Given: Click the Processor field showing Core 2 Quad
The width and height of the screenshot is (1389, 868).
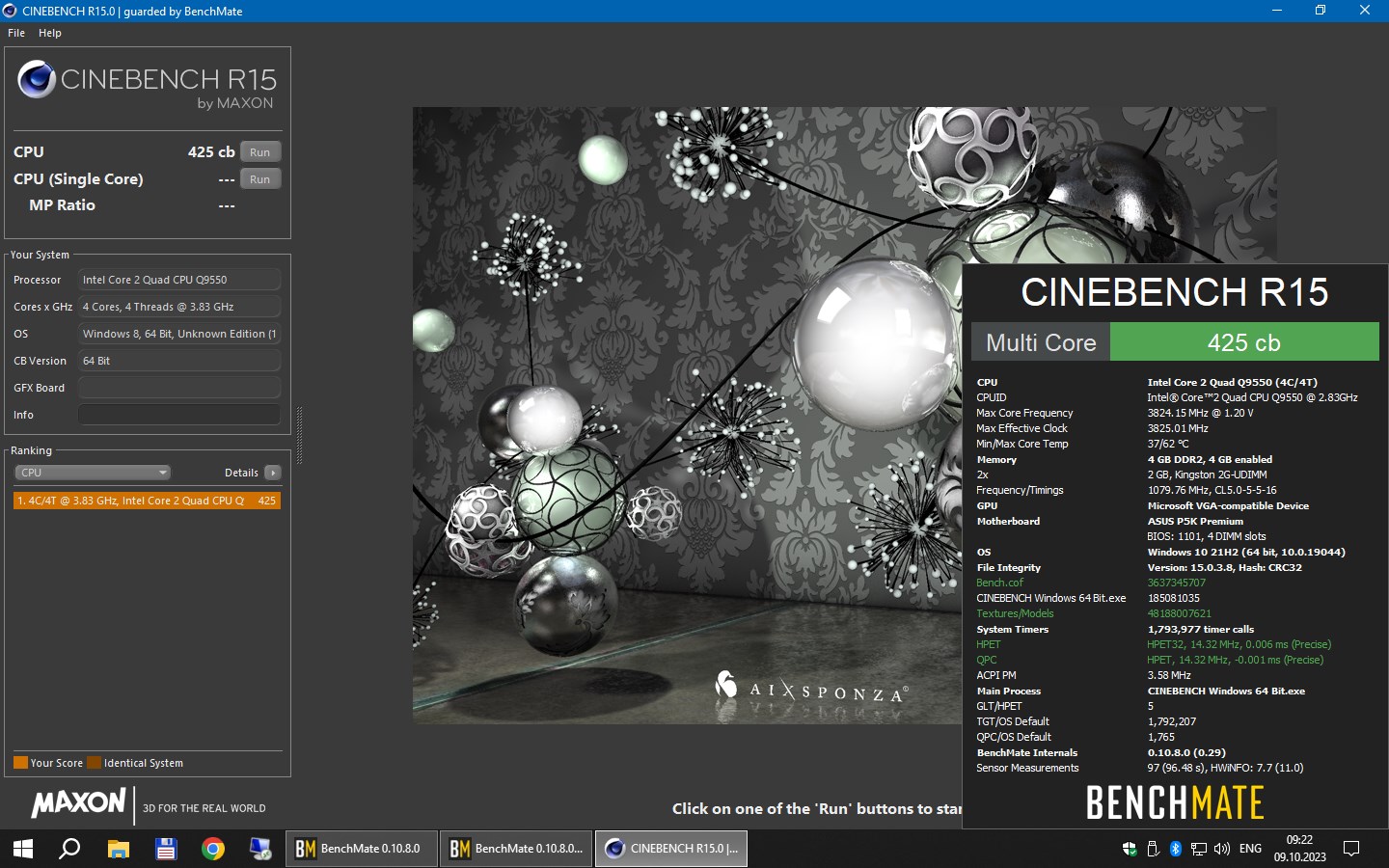Looking at the screenshot, I should (179, 280).
